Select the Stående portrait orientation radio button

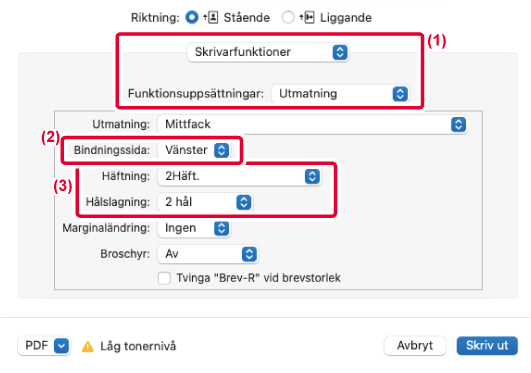[192, 17]
